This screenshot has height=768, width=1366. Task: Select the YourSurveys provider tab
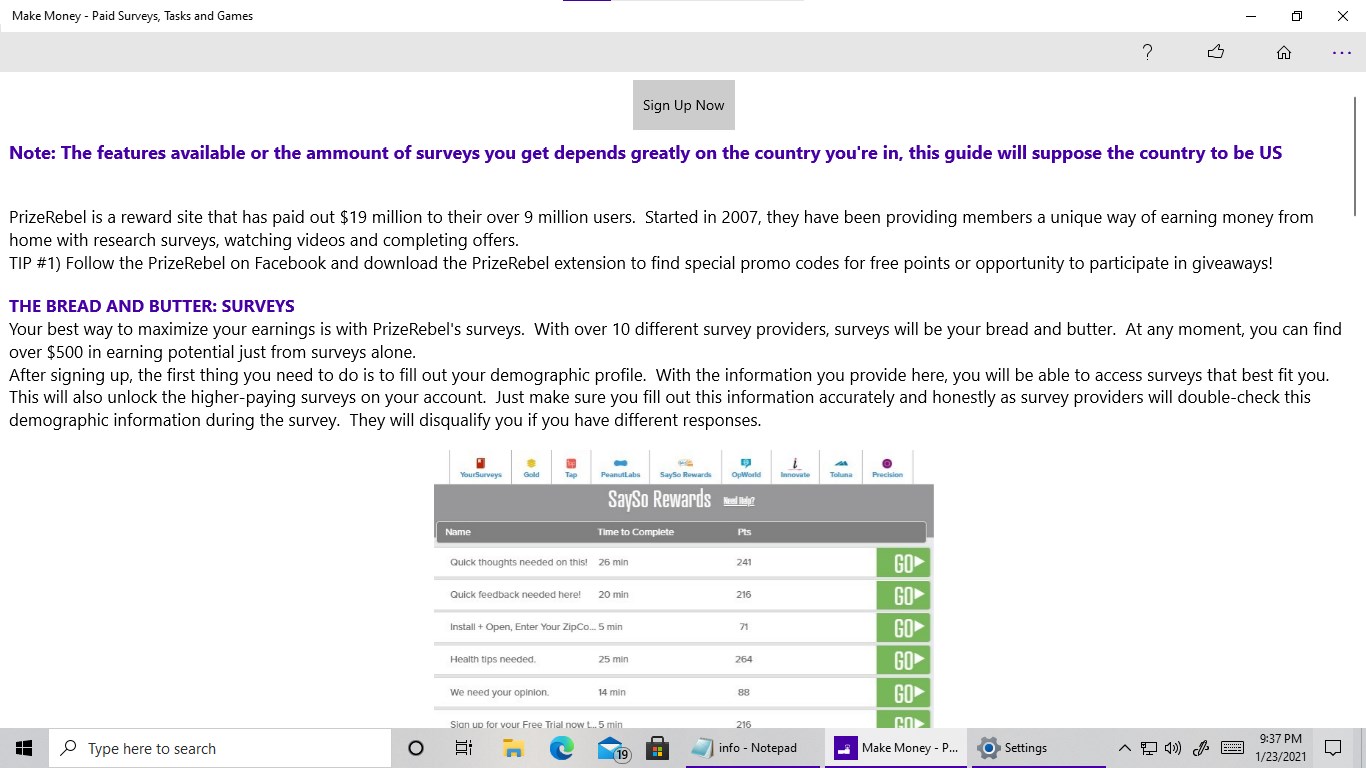tap(481, 467)
